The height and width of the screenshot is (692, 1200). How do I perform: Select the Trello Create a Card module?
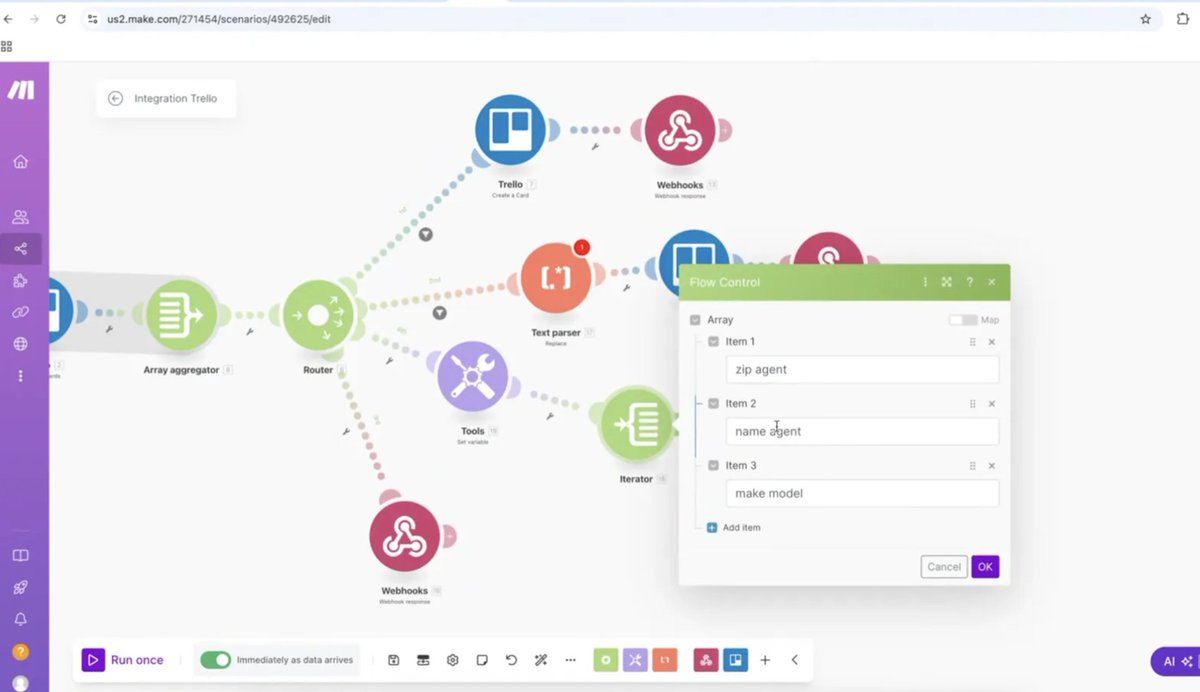coord(511,130)
